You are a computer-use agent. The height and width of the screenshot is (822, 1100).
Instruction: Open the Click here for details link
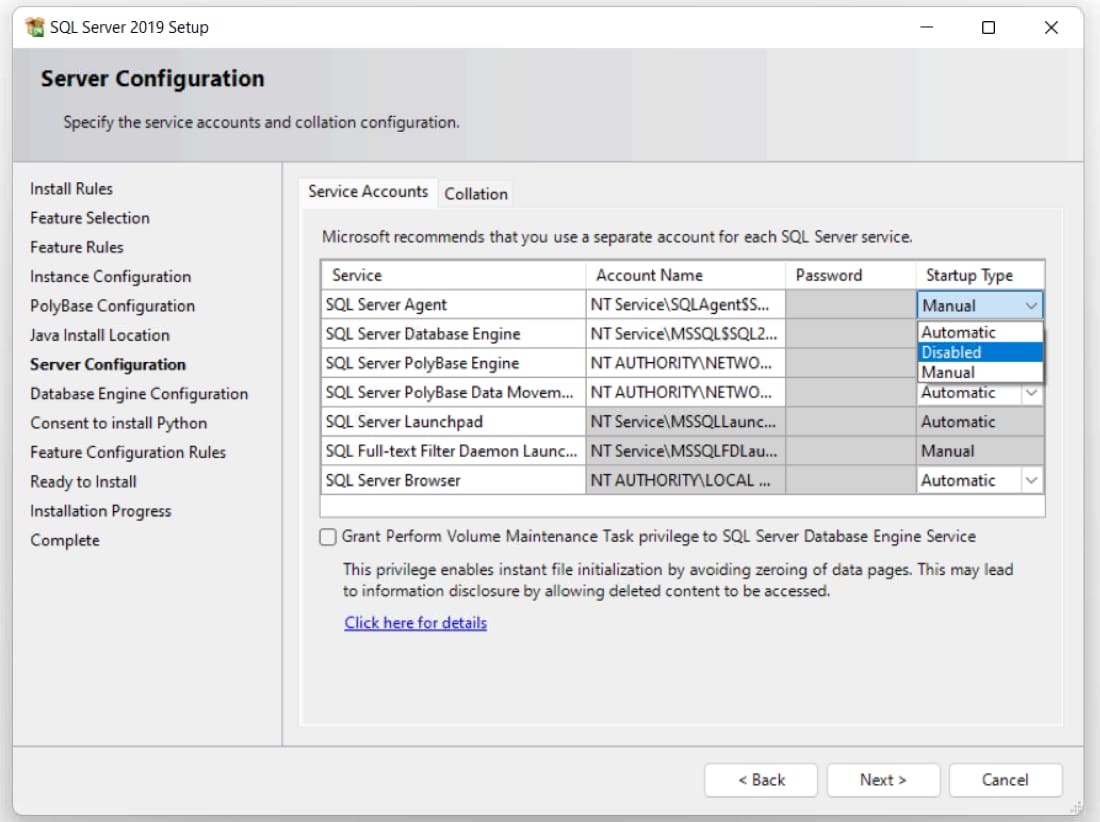click(415, 623)
